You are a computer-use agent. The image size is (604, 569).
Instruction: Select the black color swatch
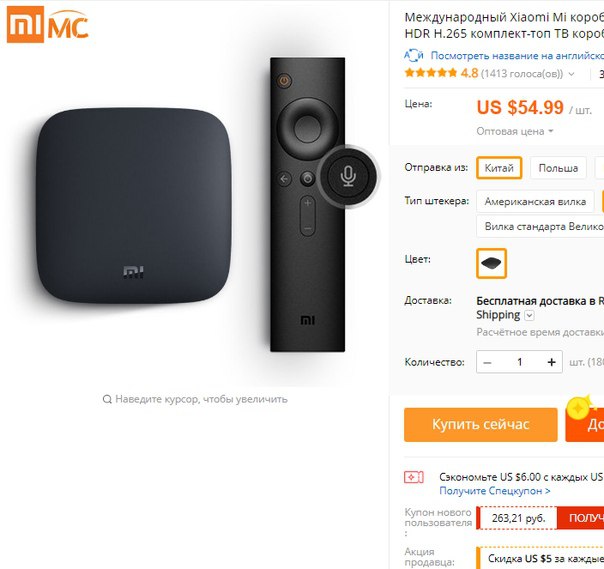[x=491, y=264]
